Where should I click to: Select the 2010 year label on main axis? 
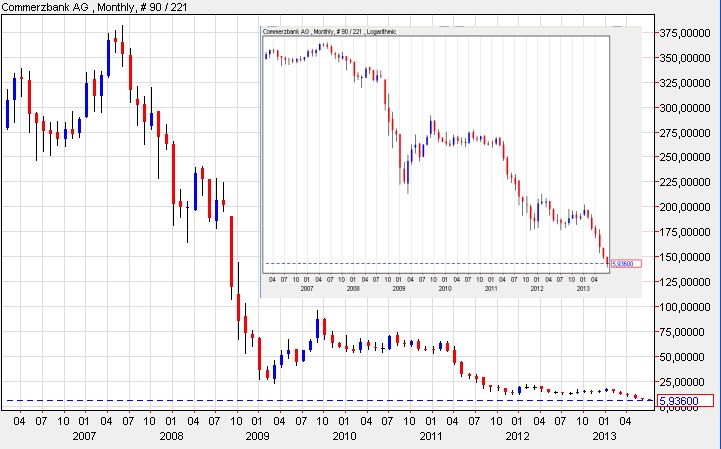coord(344,436)
